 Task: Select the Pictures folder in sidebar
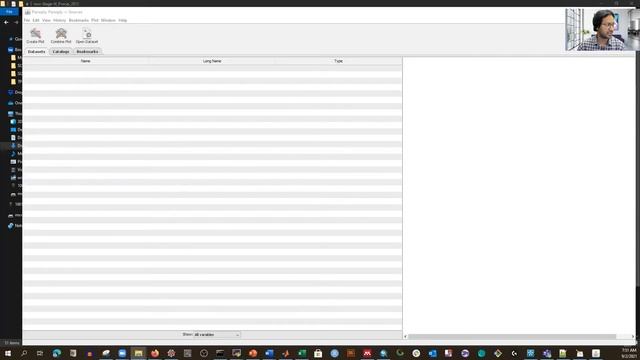pos(16,162)
